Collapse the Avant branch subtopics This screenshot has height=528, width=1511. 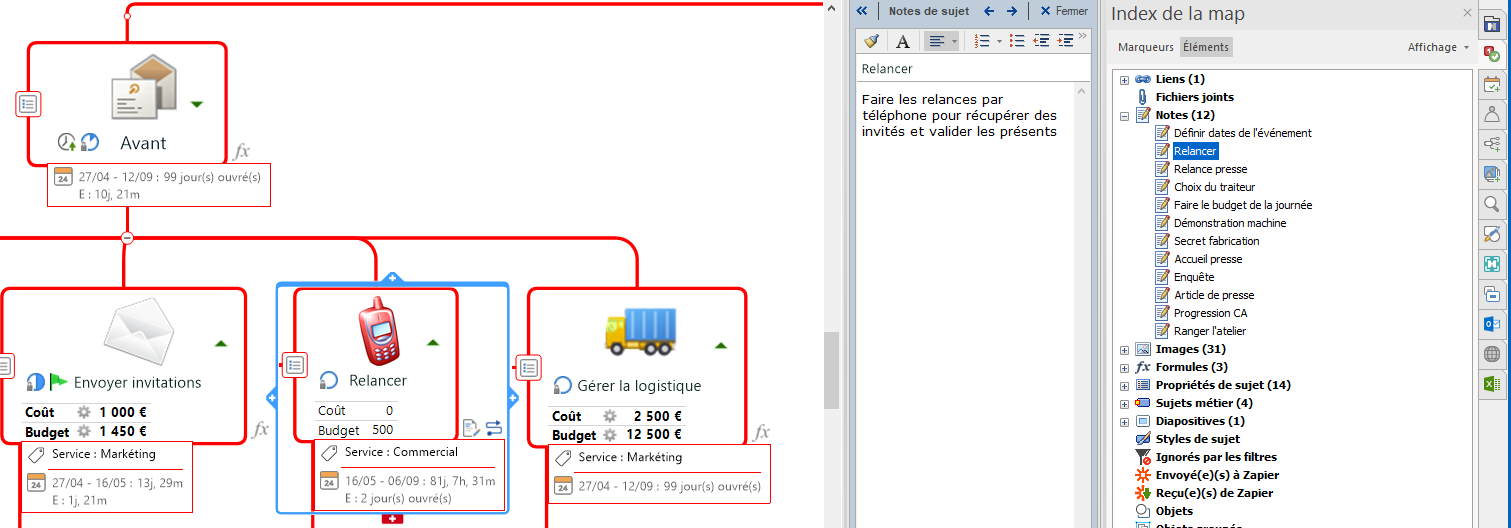tap(126, 237)
